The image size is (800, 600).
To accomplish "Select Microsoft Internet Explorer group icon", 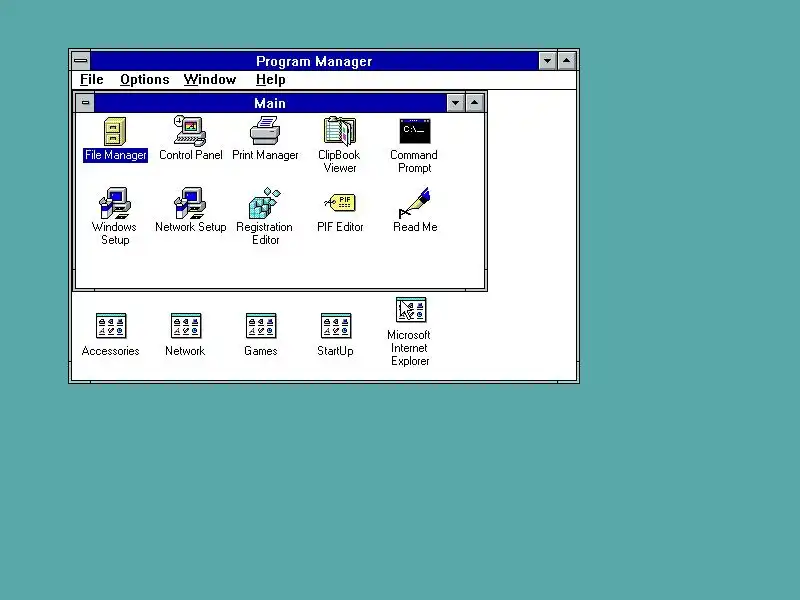I will point(411,310).
